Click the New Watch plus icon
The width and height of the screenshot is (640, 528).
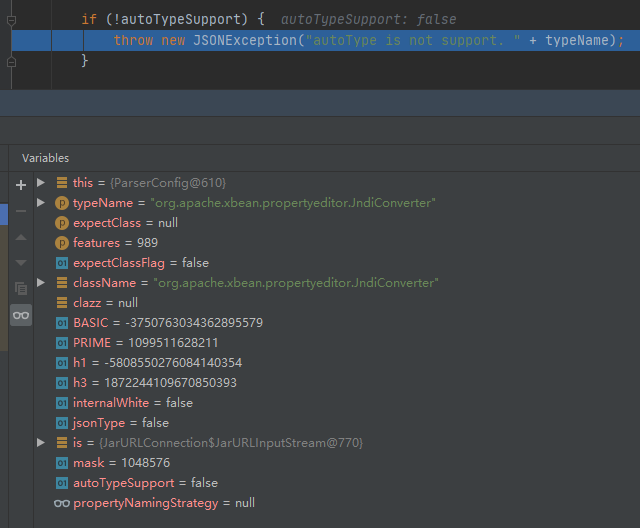(20, 185)
